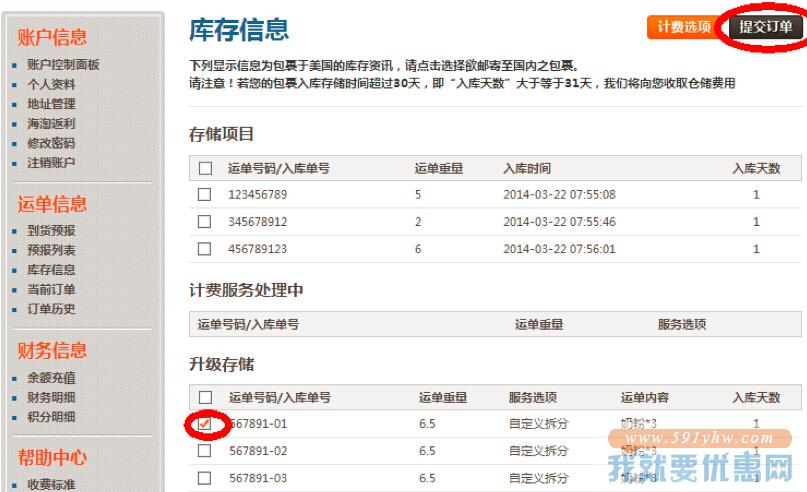This screenshot has height=492, width=807.
Task: Open 订单历史 in the sidebar
Action: point(51,309)
